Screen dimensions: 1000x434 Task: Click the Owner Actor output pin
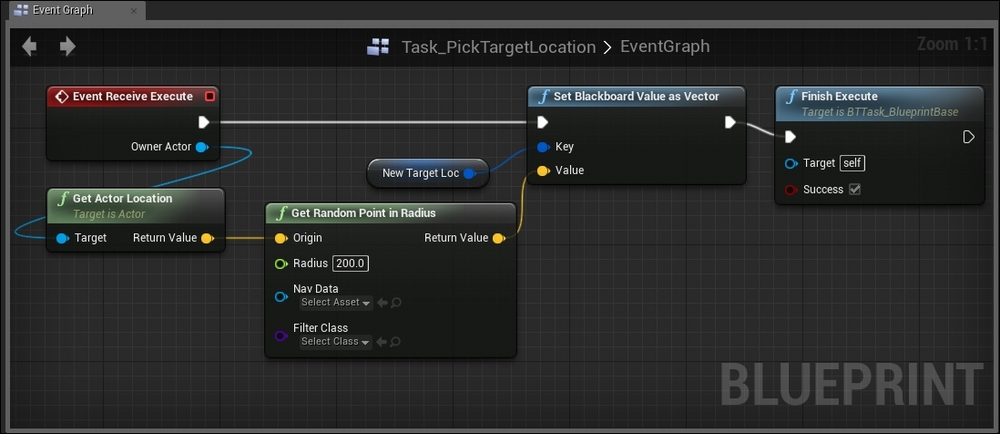tap(202, 147)
